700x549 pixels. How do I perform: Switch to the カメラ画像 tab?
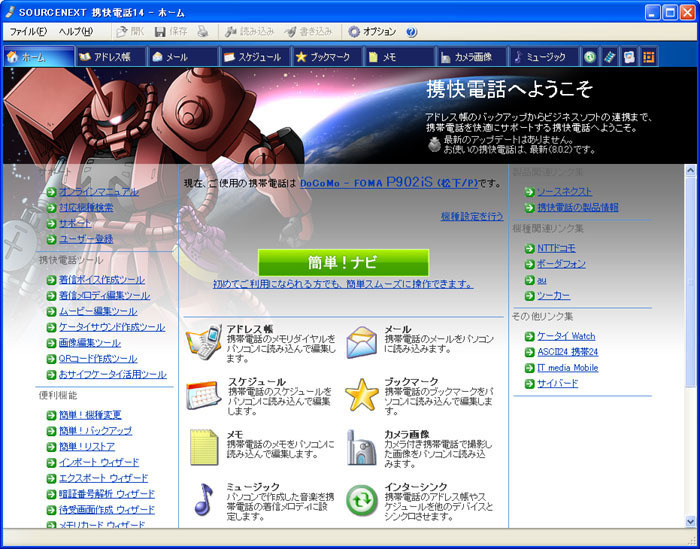click(x=472, y=57)
